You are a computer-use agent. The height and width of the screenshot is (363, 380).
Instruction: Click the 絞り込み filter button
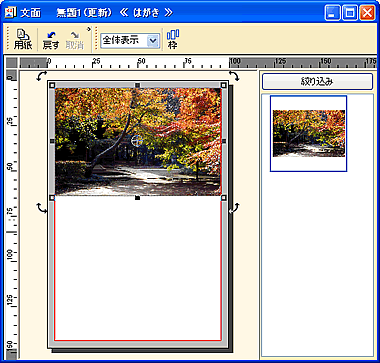click(317, 82)
